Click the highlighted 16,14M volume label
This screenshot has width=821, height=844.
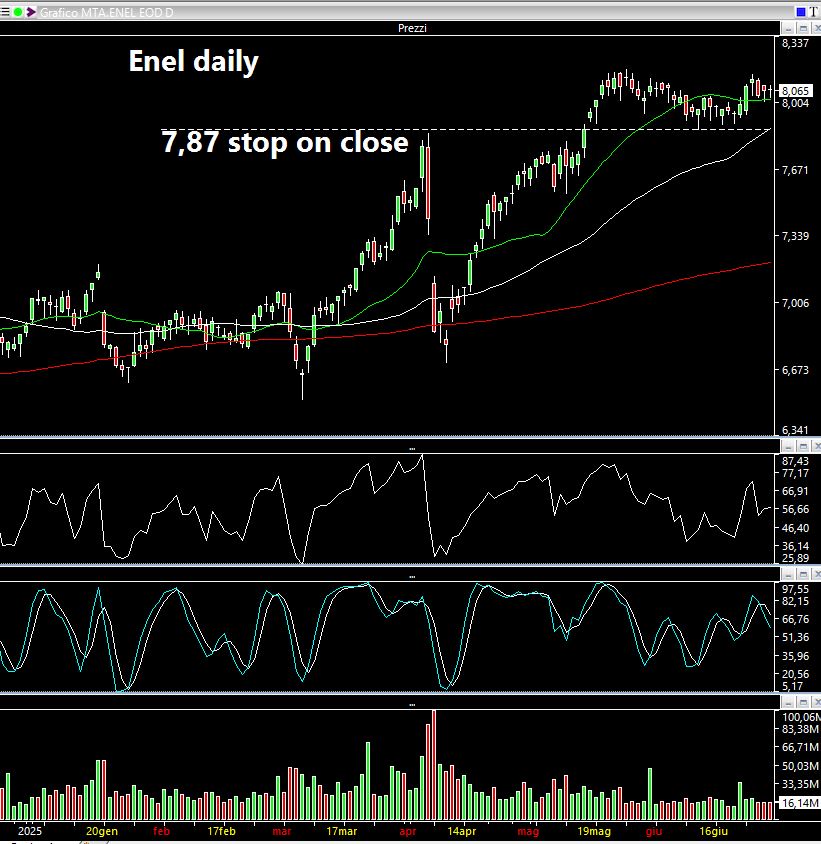click(799, 803)
